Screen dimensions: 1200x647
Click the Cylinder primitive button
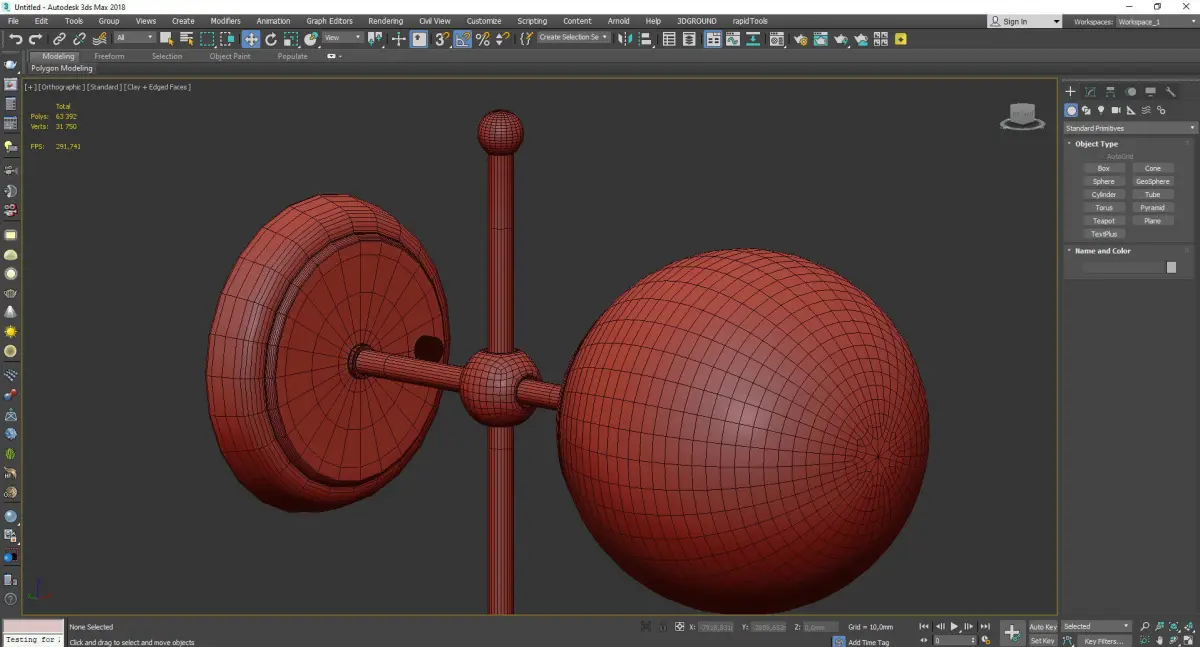pos(1103,195)
